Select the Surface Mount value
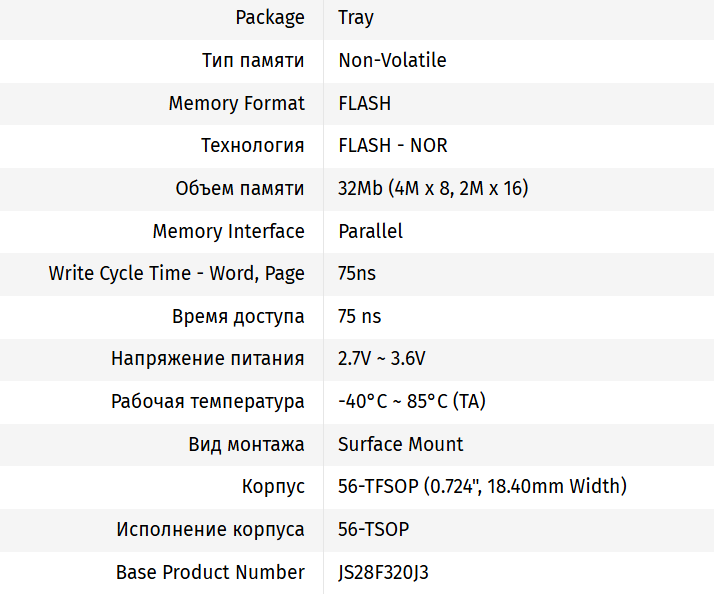This screenshot has height=594, width=714. tap(400, 444)
